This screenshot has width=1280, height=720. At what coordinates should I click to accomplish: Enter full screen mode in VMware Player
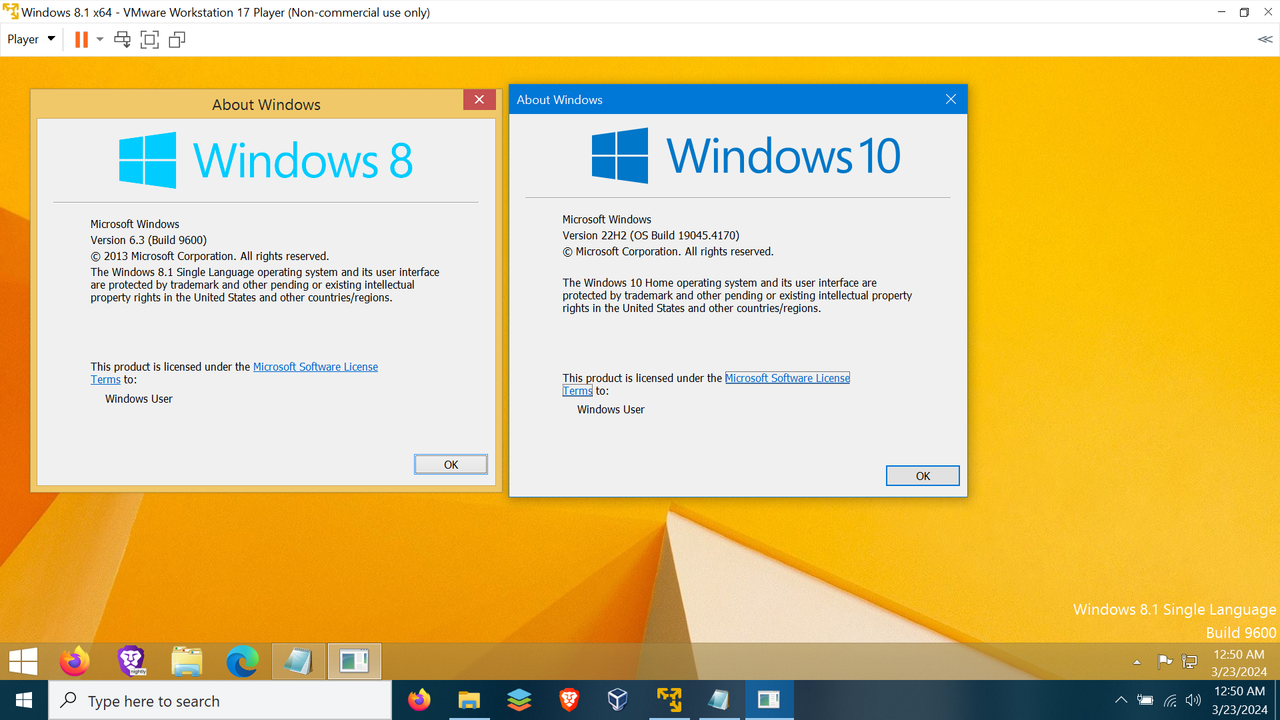150,39
